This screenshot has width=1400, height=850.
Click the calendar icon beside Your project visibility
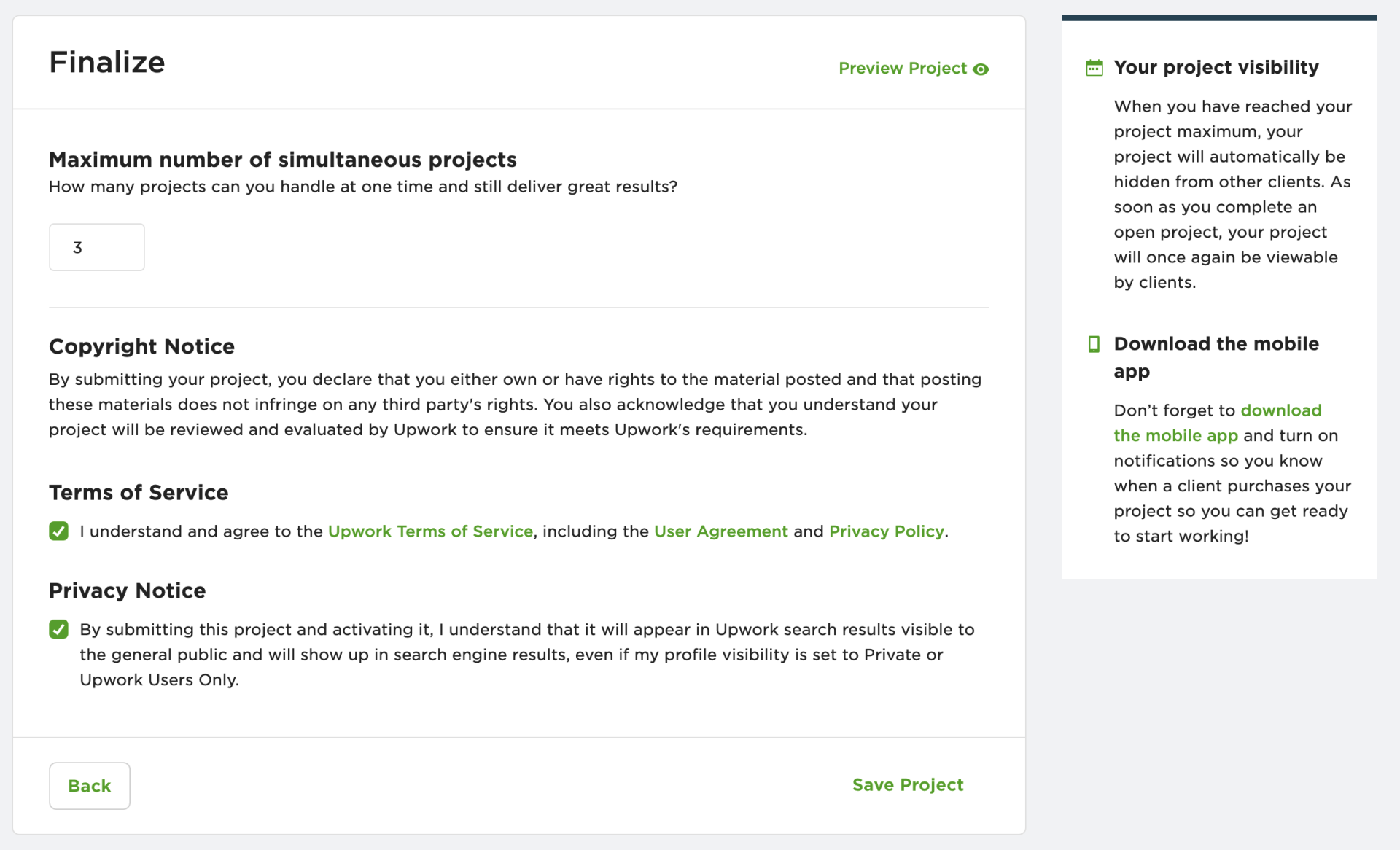1094,67
